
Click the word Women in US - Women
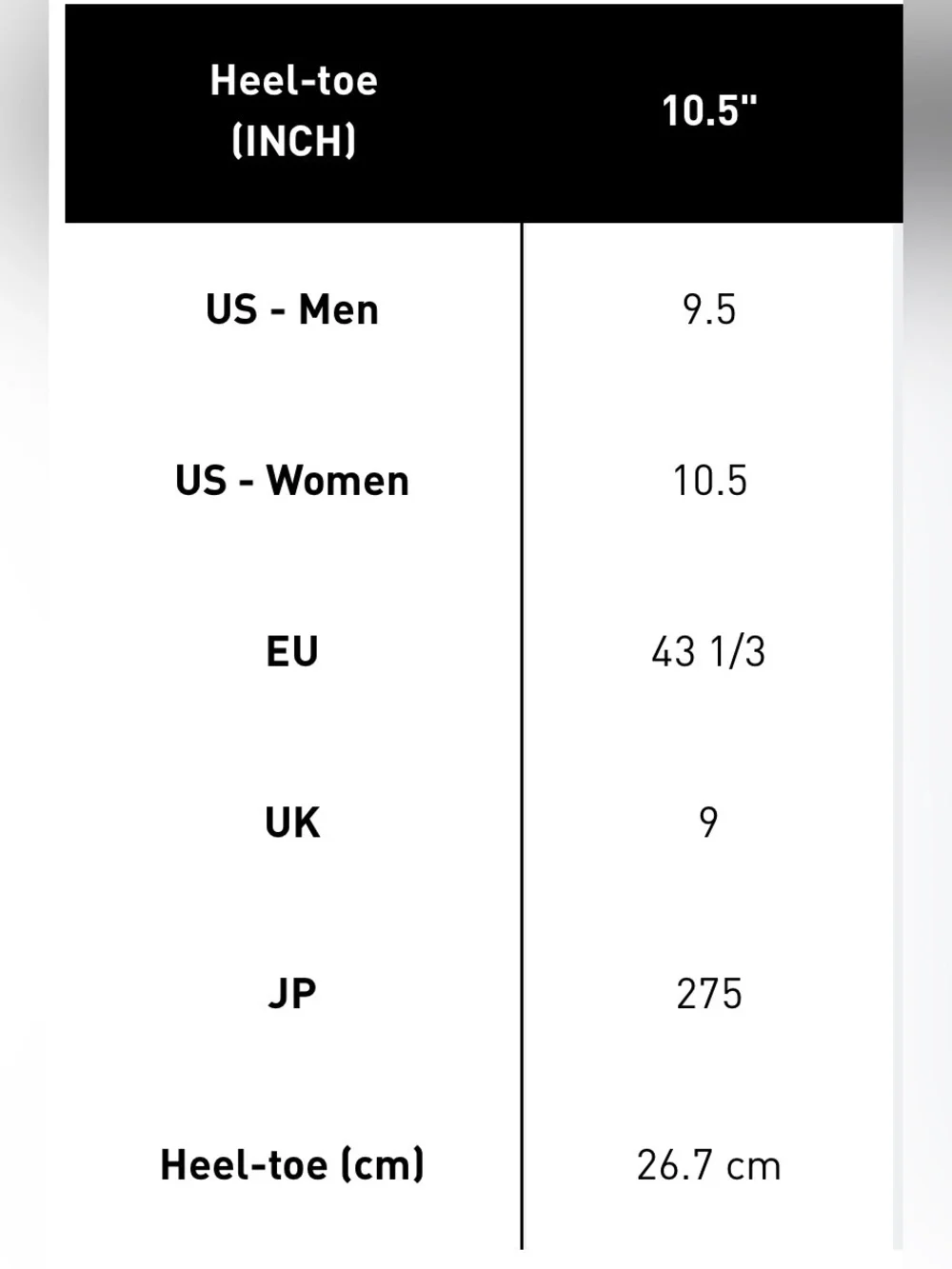338,481
